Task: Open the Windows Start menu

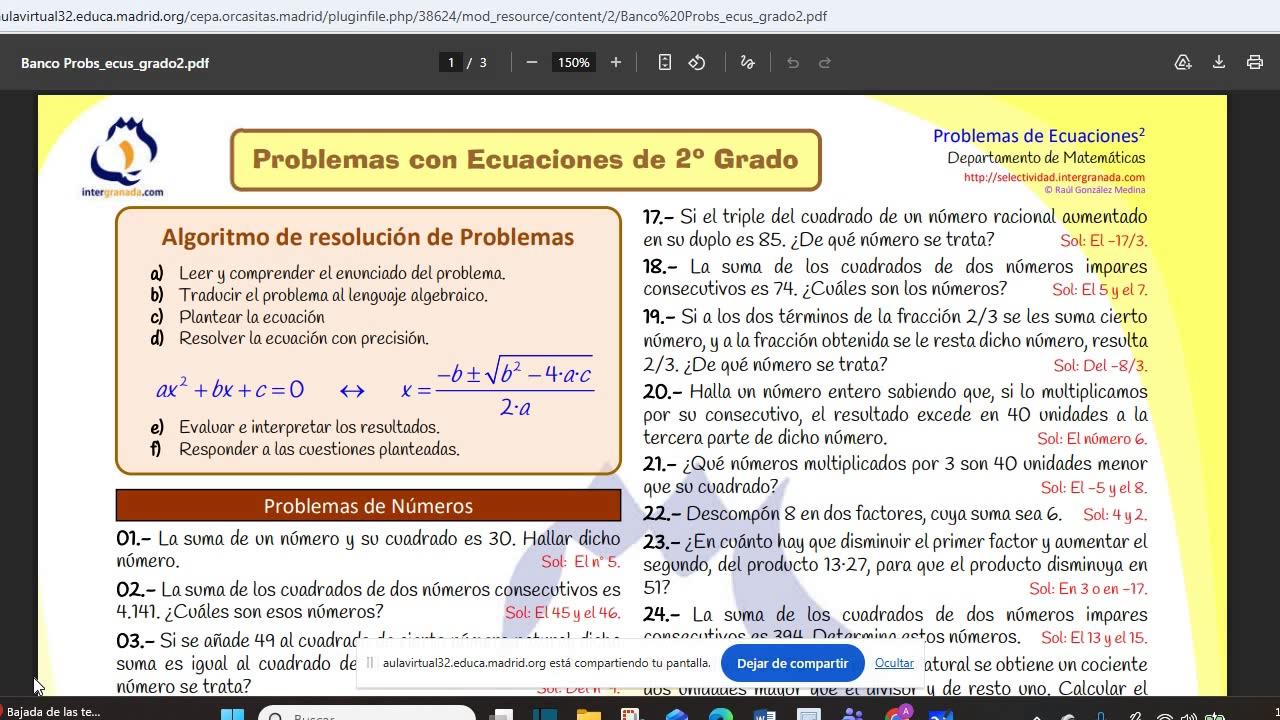Action: (232, 714)
